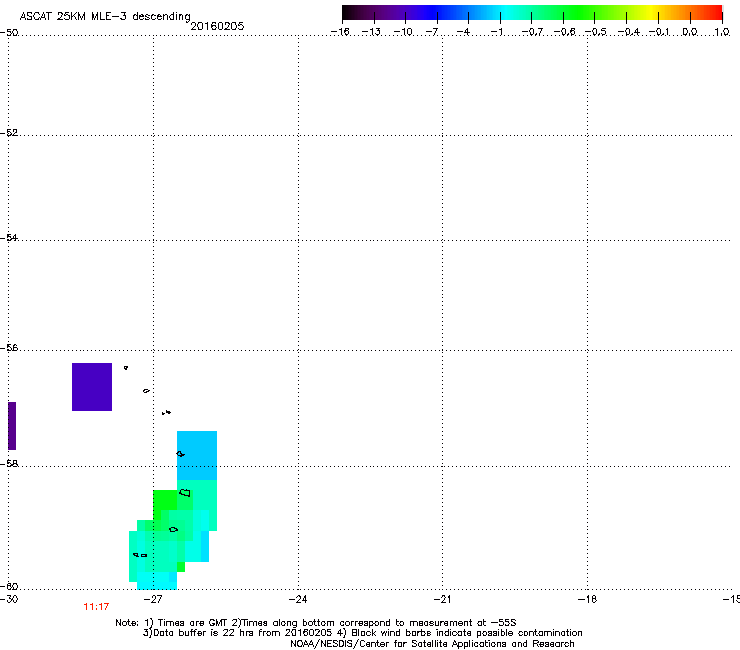Viewport: 740px width, 650px height.
Task: Click the square island outline on the teal cell
Action: pos(185,493)
